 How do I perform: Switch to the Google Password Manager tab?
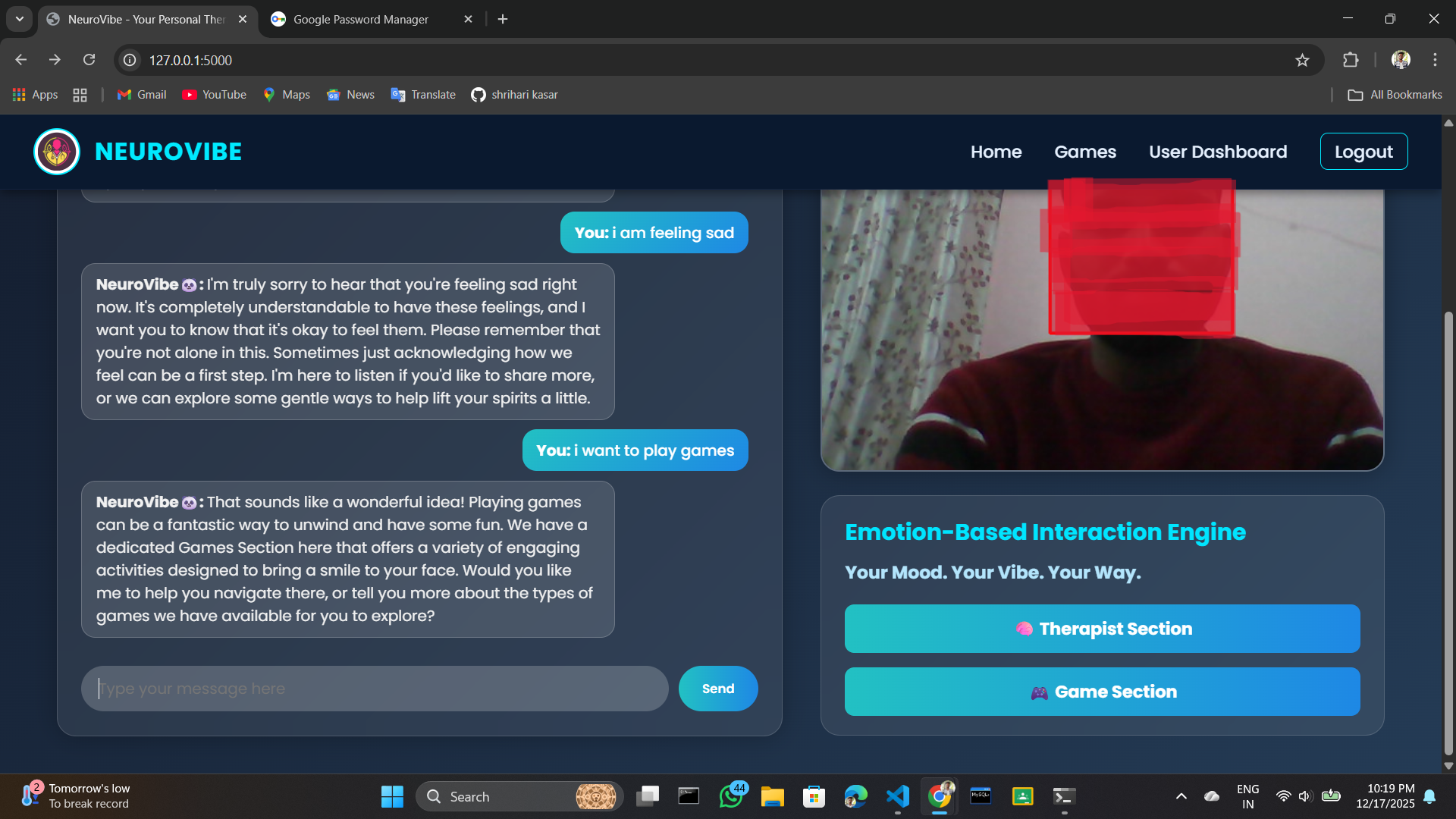(x=360, y=19)
